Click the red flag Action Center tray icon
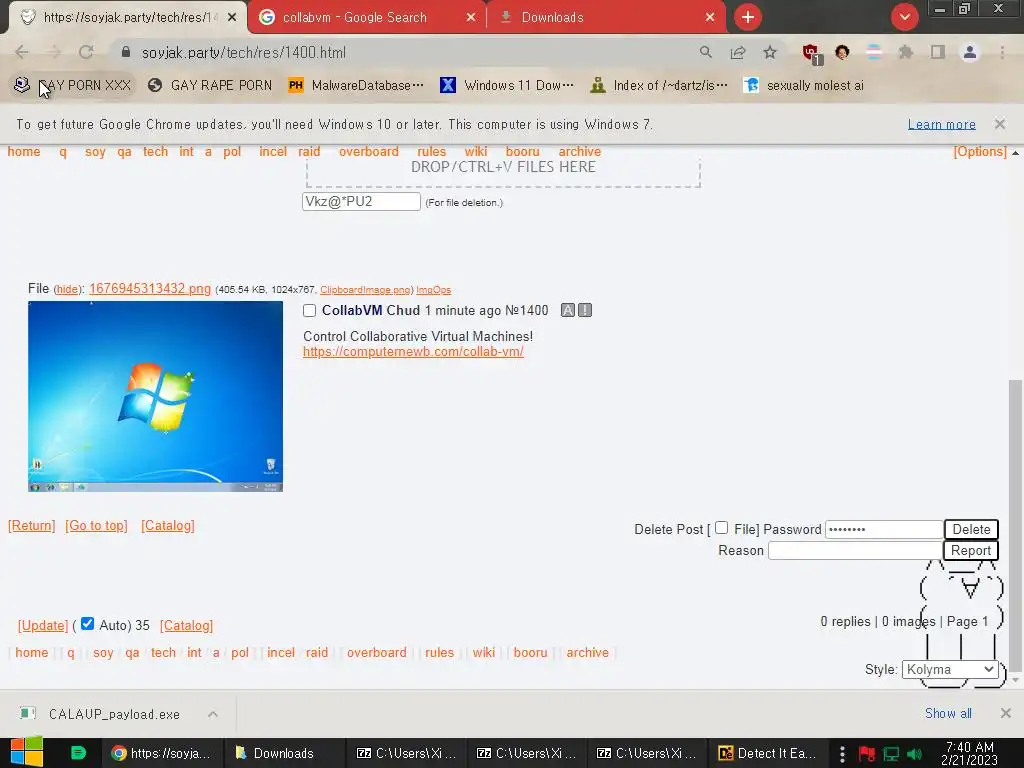This screenshot has width=1024, height=768. (867, 754)
